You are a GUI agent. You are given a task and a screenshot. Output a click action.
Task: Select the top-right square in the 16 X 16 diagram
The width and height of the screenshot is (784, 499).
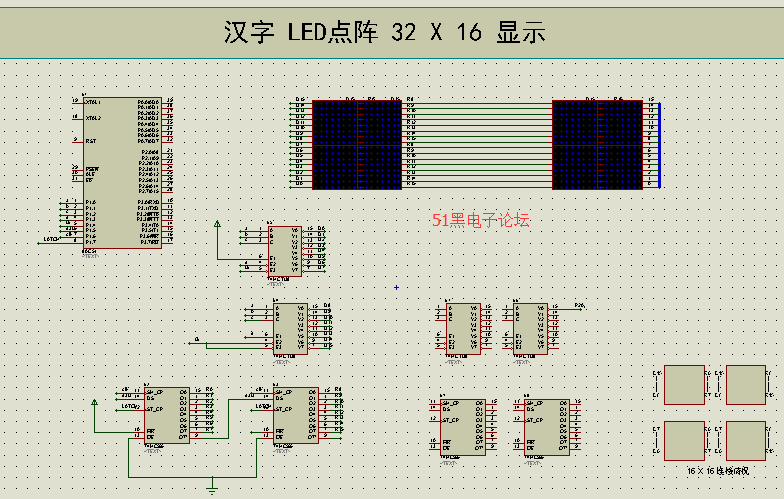point(746,385)
